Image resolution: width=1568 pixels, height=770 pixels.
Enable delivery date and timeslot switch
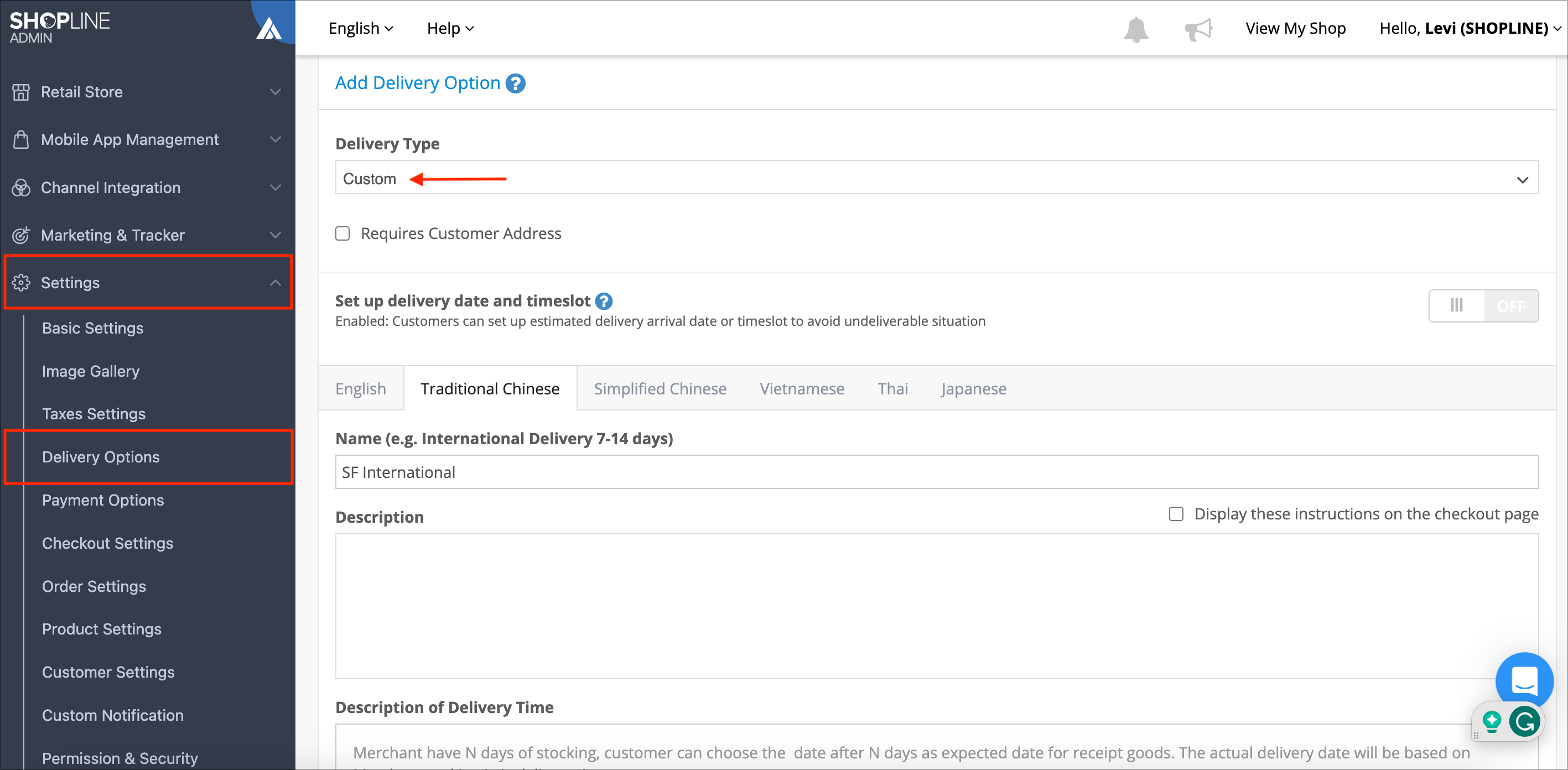point(1483,305)
